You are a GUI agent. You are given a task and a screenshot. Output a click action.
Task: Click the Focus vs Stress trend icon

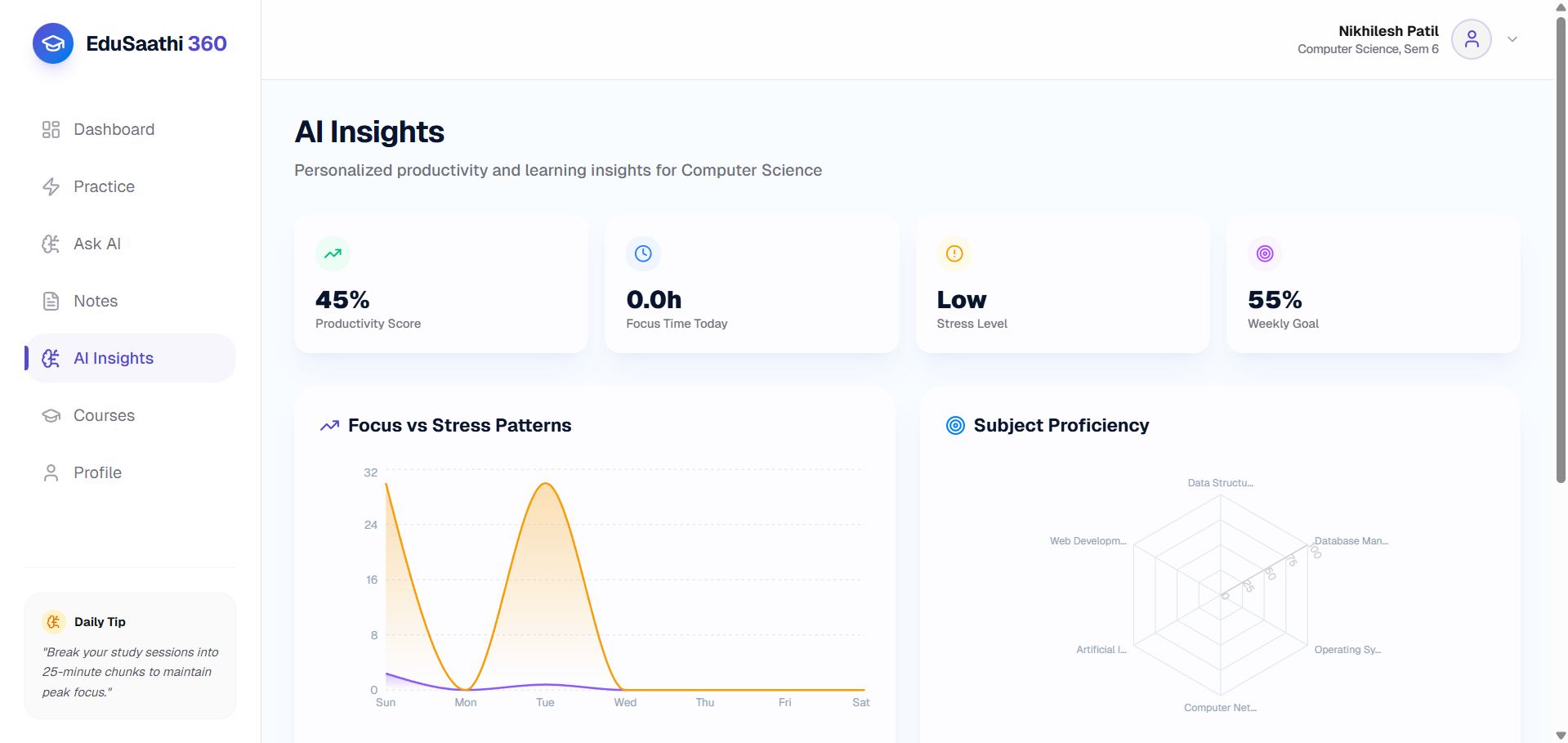[329, 426]
